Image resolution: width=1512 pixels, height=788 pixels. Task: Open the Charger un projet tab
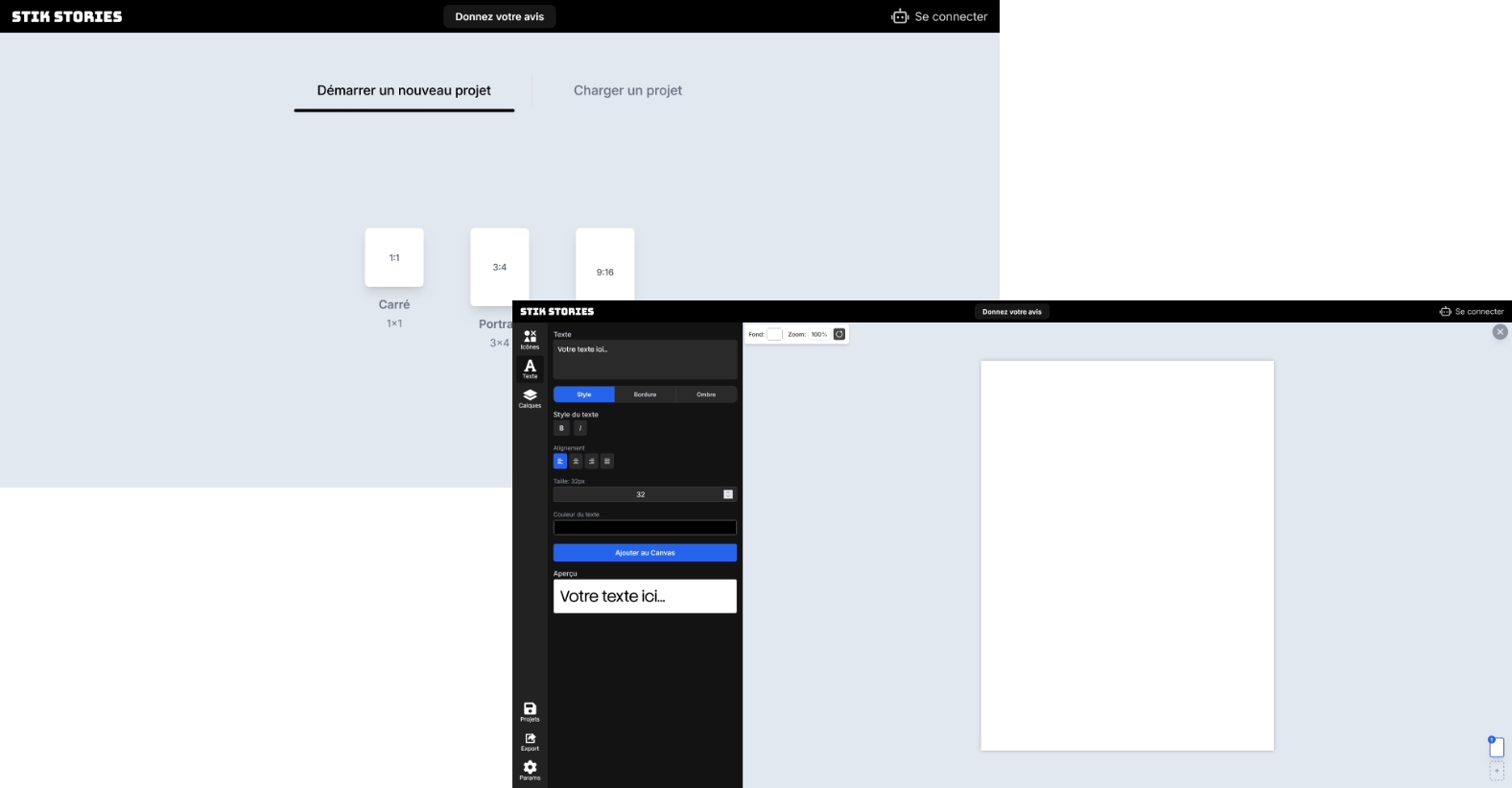click(627, 90)
